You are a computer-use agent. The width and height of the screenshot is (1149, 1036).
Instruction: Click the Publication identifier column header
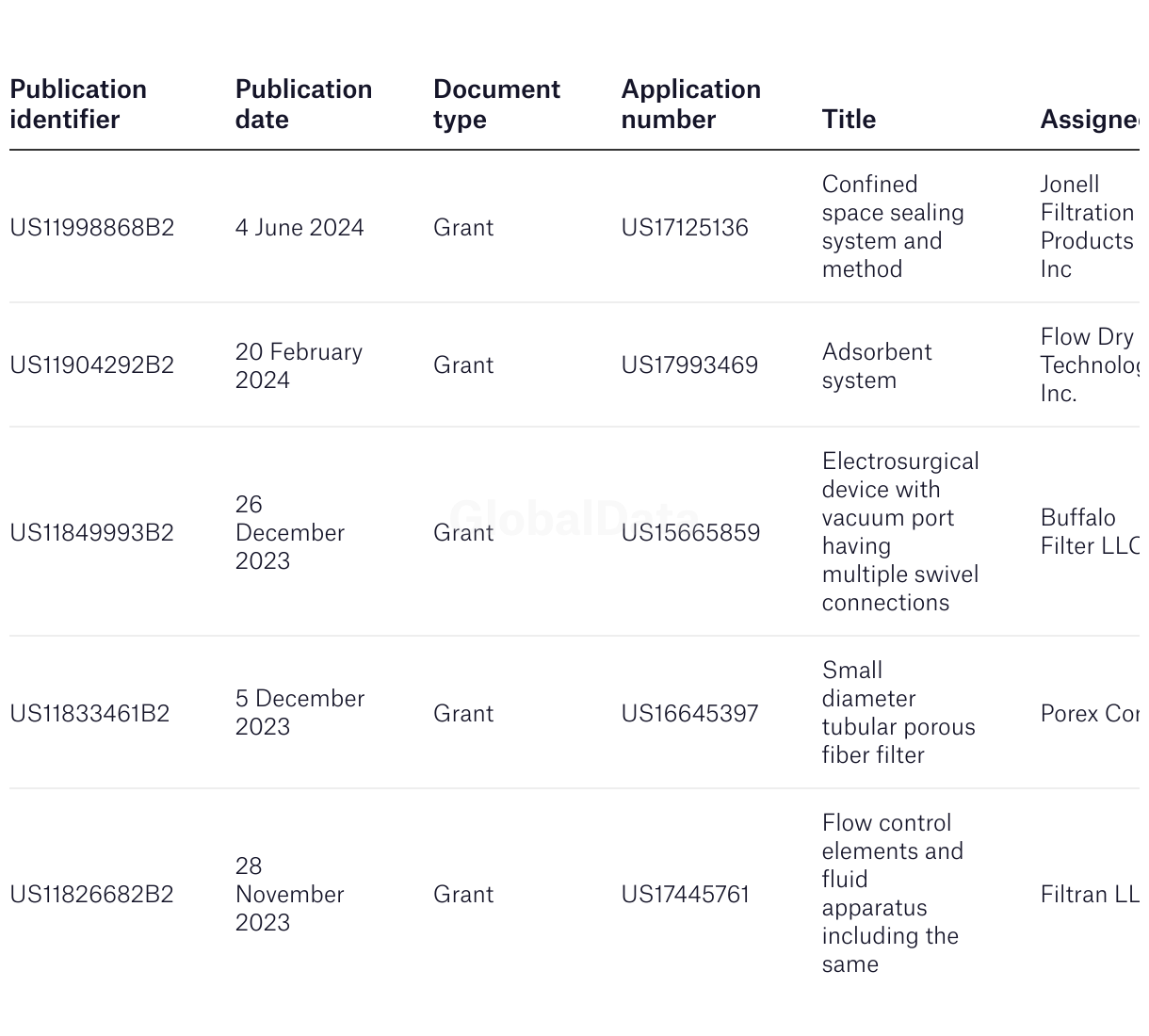point(78,105)
